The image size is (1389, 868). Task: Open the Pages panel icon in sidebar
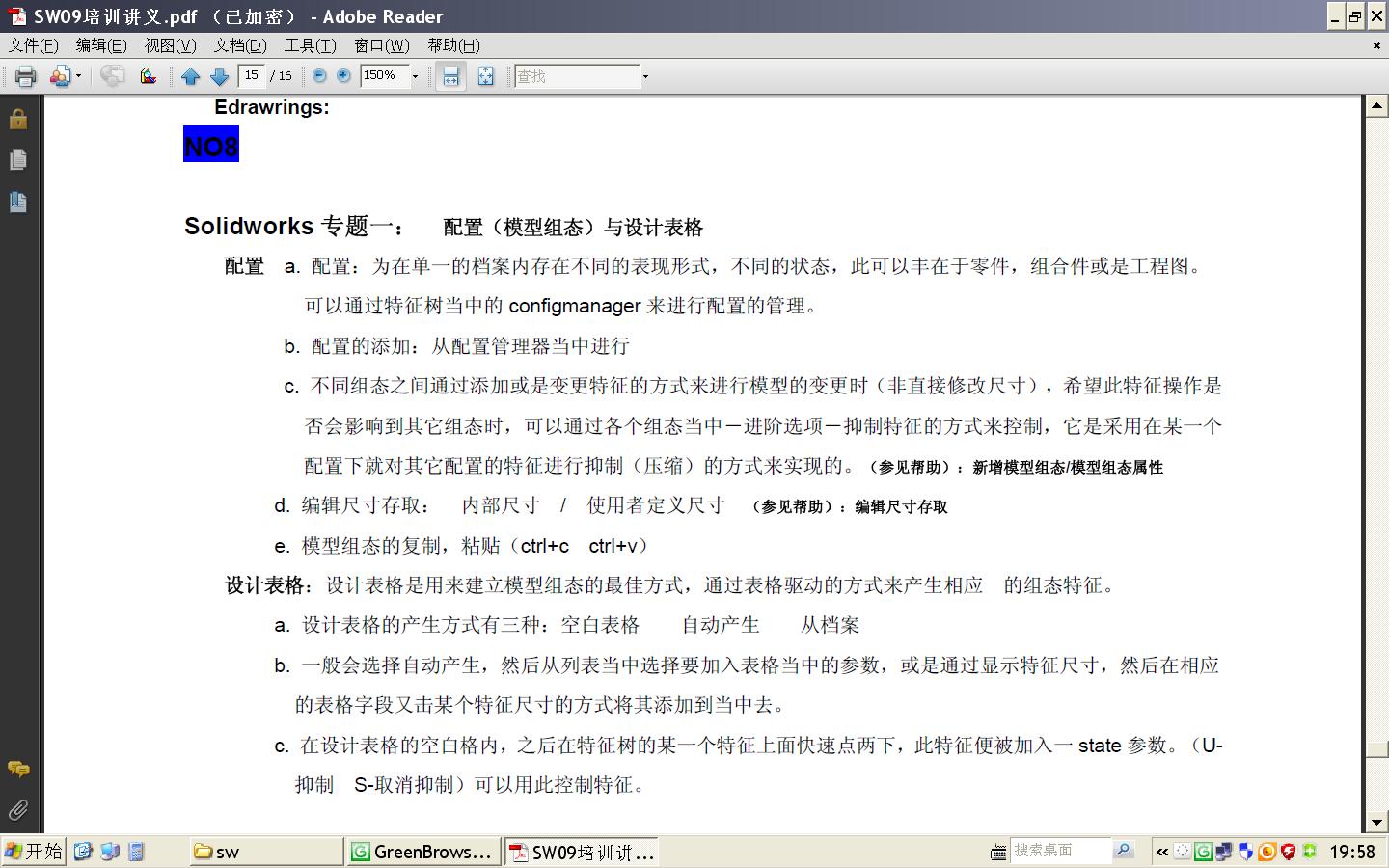pyautogui.click(x=17, y=160)
